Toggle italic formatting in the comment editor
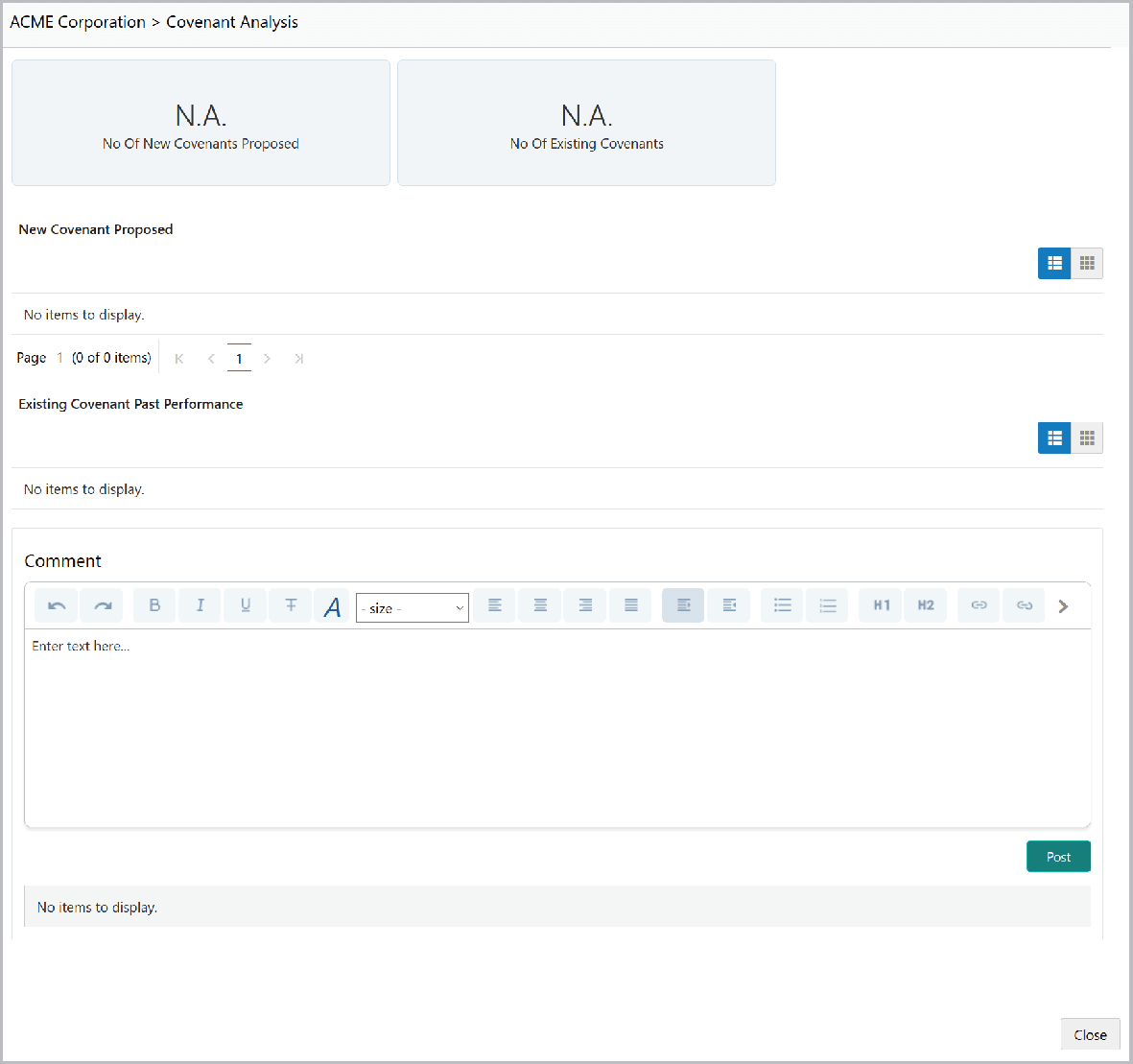 201,605
